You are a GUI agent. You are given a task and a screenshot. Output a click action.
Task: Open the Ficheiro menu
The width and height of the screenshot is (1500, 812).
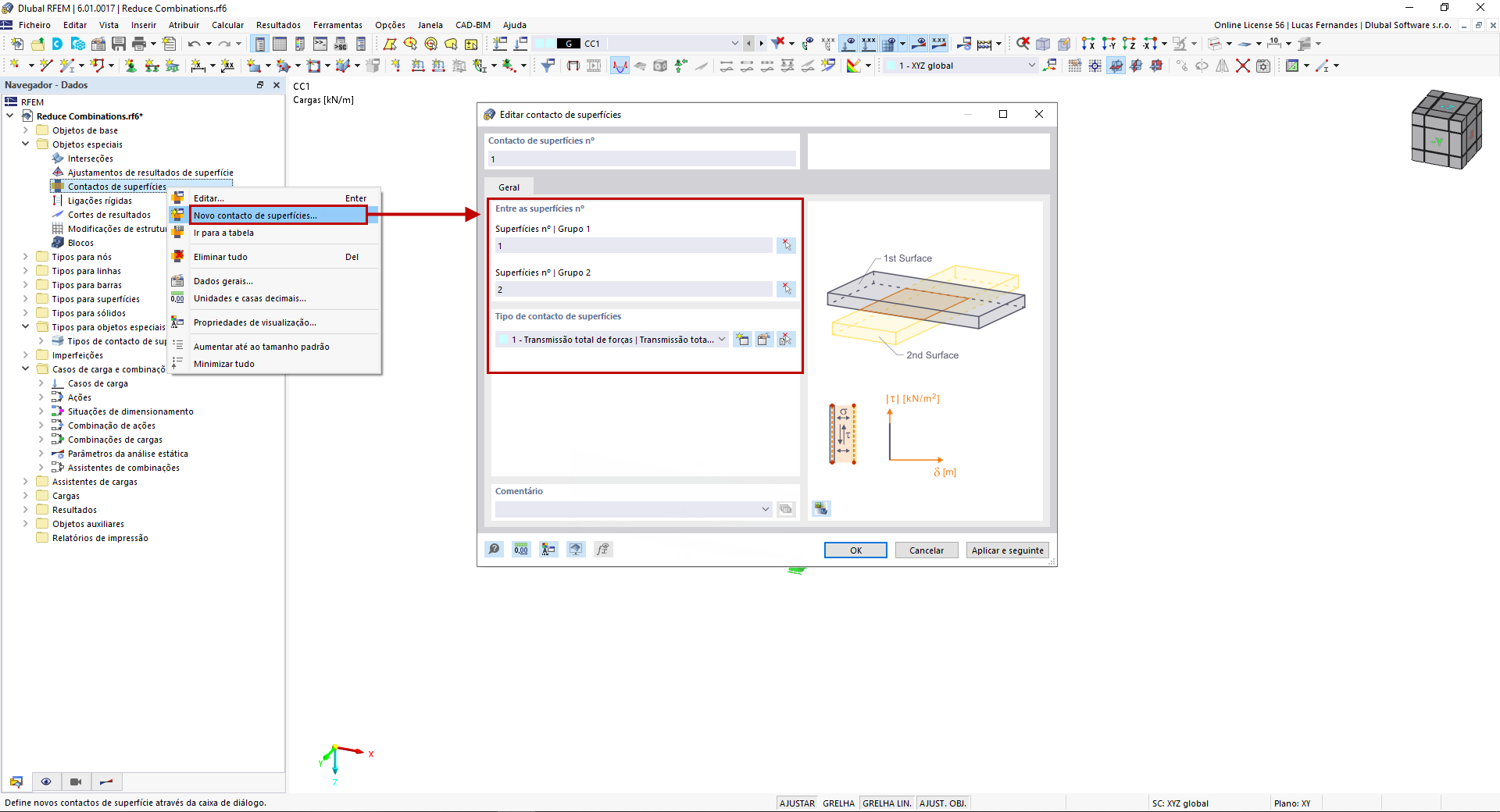click(x=34, y=25)
